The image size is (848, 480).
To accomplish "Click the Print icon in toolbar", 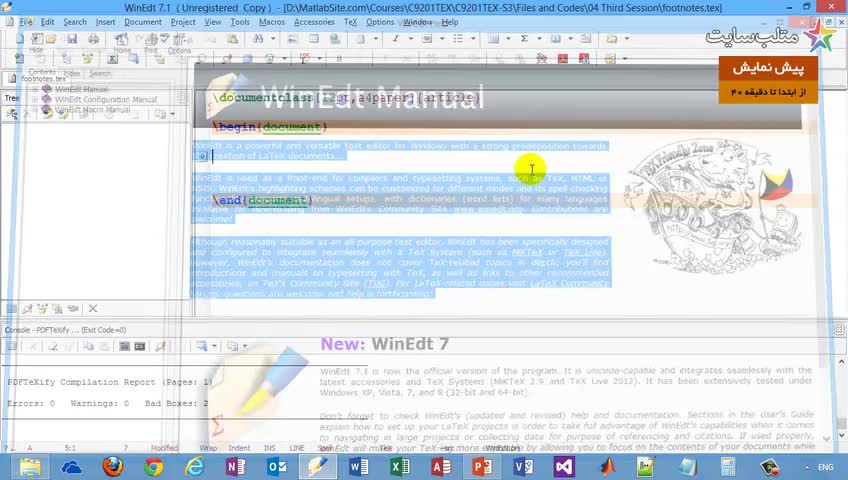I will tap(94, 39).
